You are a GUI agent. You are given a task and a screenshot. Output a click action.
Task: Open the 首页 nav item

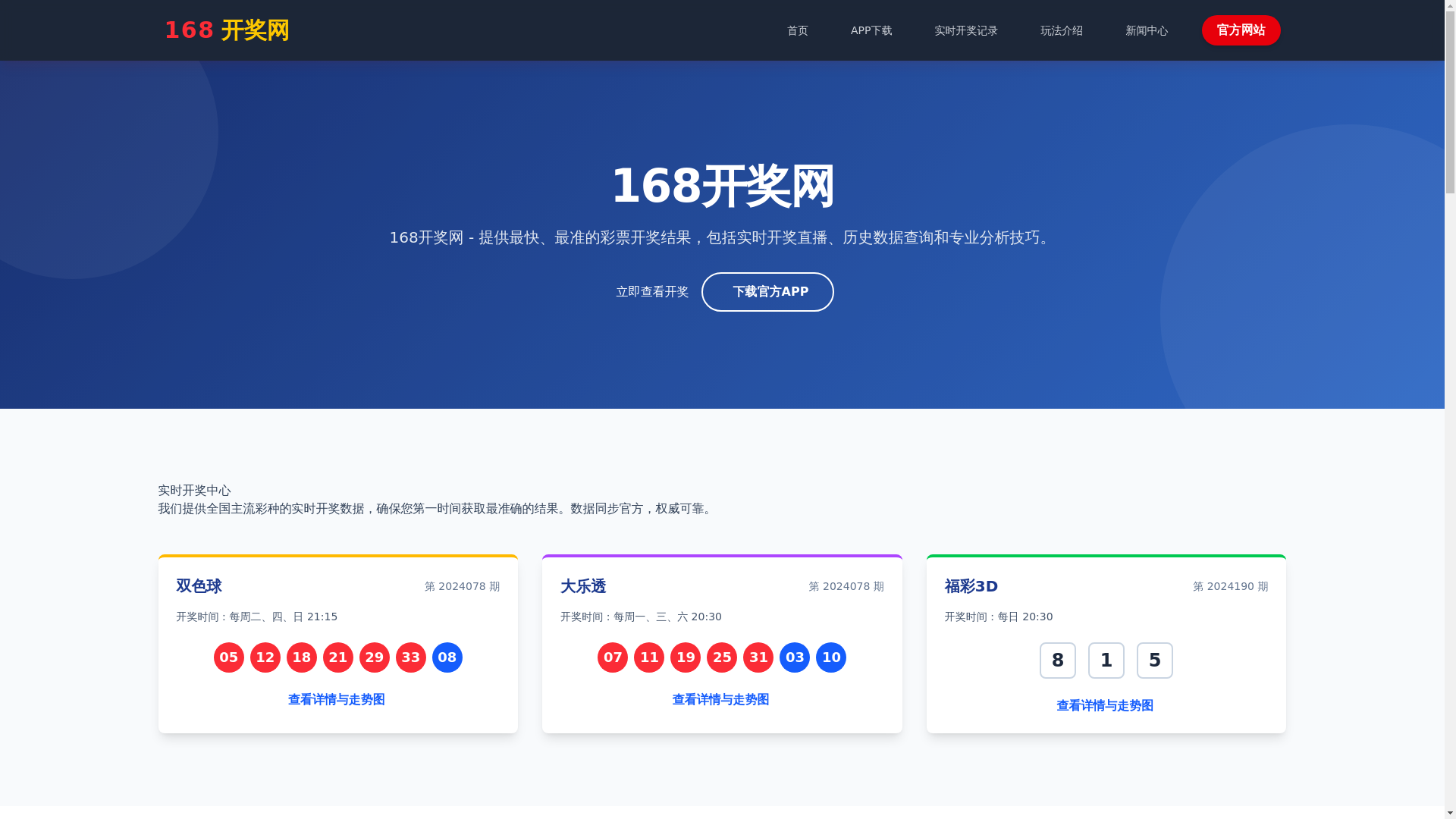pos(797,30)
